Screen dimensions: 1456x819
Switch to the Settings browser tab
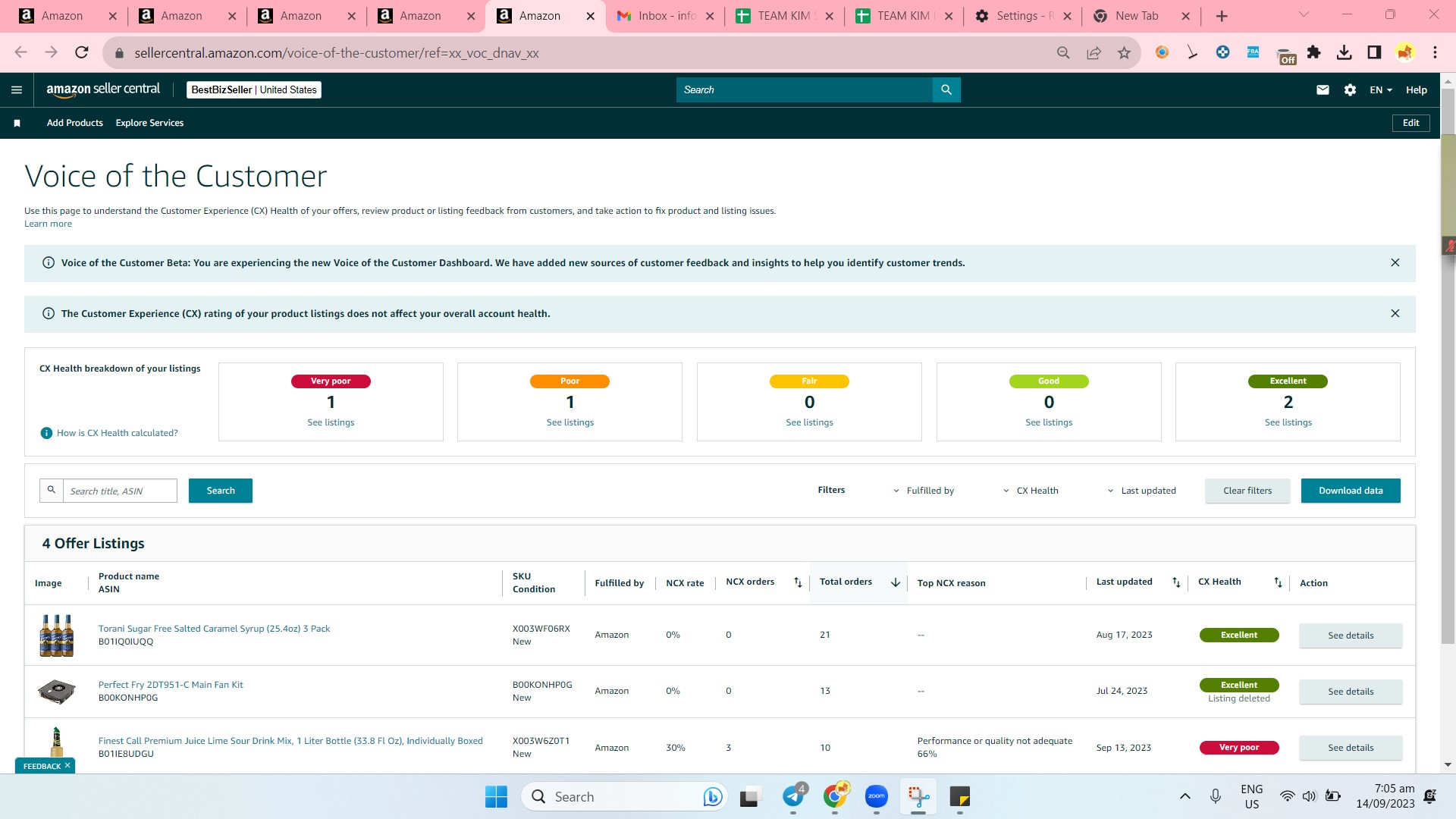pyautogui.click(x=1024, y=16)
